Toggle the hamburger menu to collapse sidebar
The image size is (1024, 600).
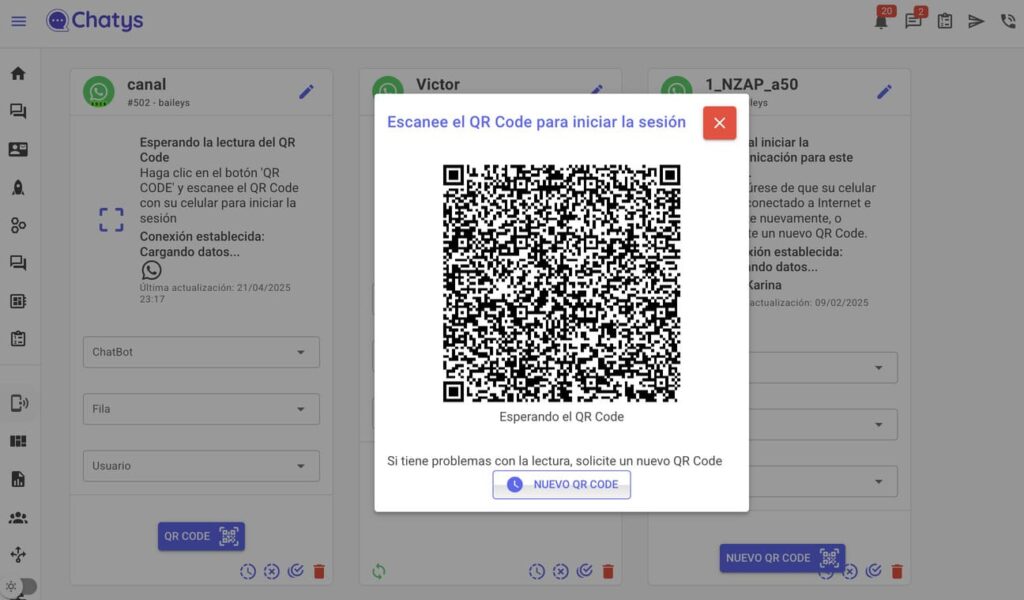click(x=18, y=21)
